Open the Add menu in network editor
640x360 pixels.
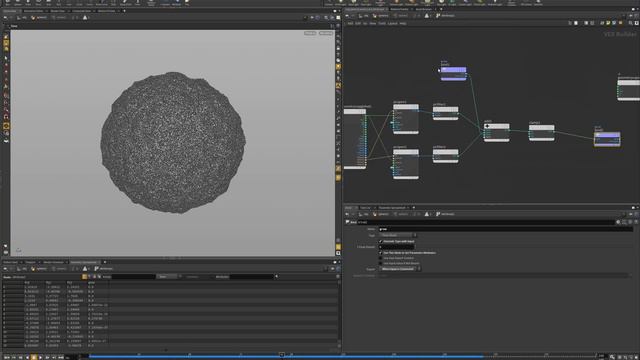(x=350, y=24)
